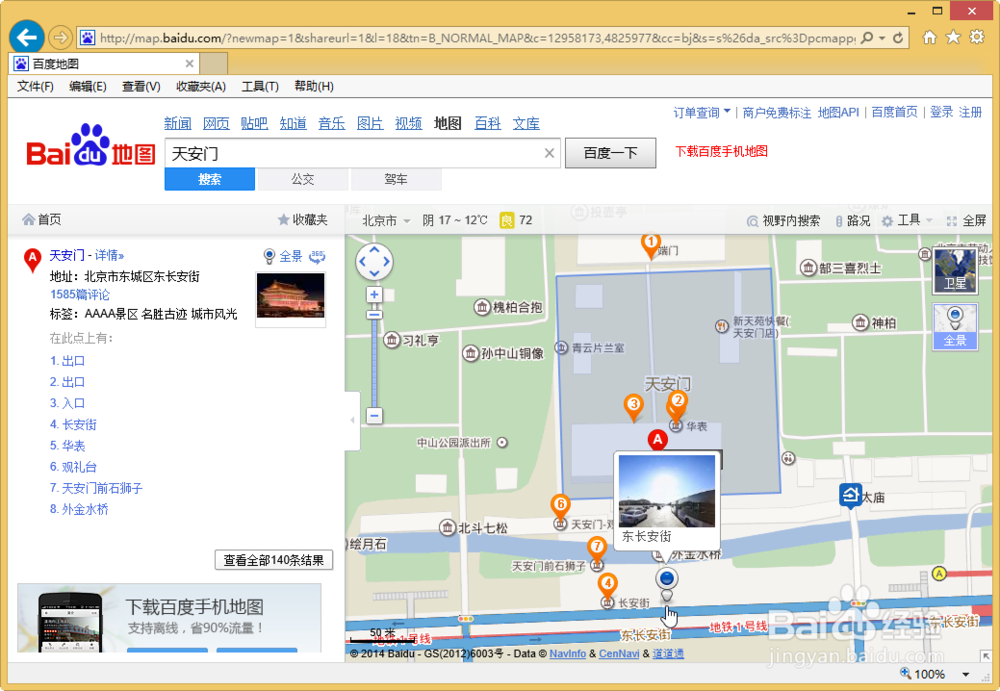Select the 搜索 search tab

pyautogui.click(x=210, y=179)
